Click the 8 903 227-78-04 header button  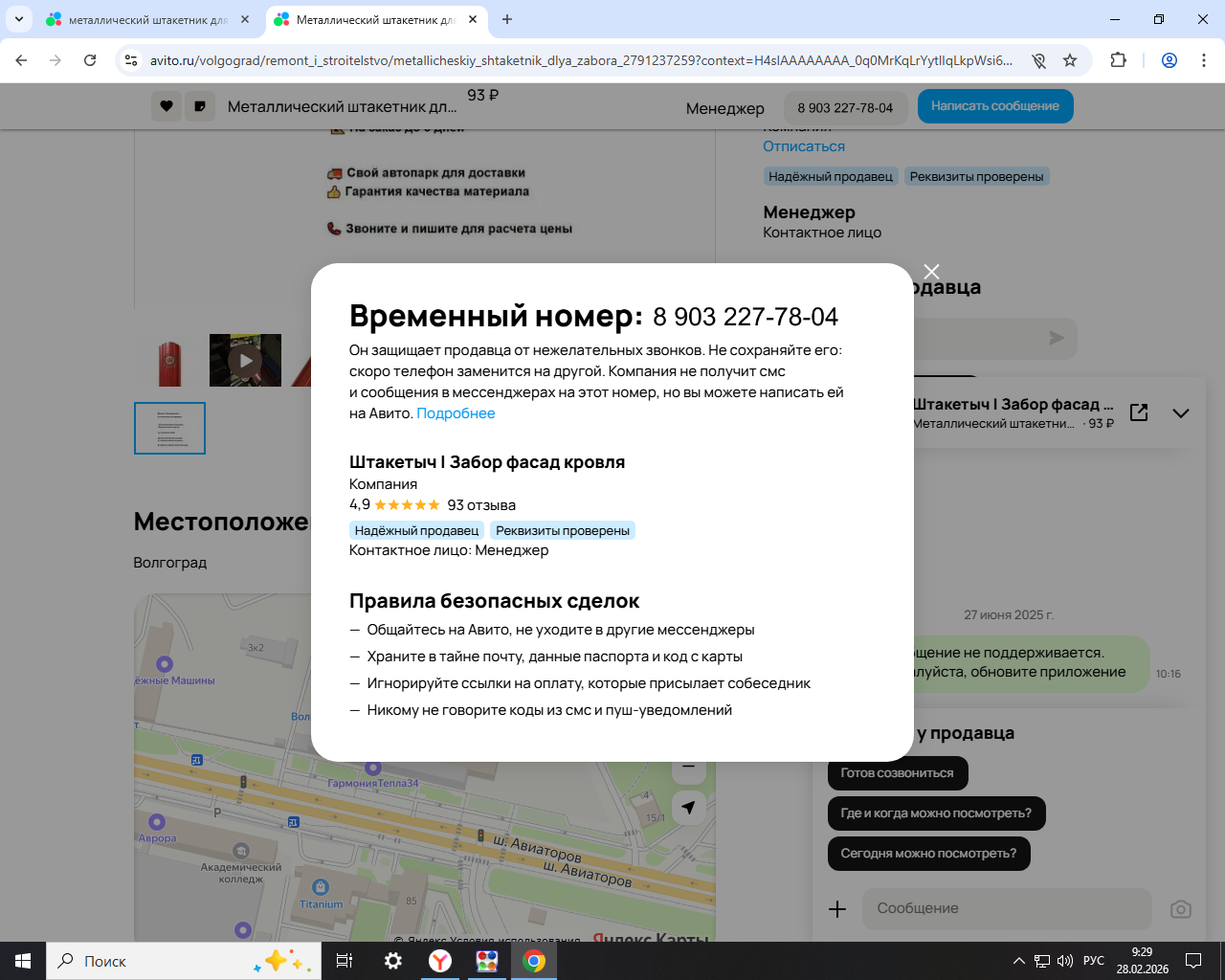(845, 107)
